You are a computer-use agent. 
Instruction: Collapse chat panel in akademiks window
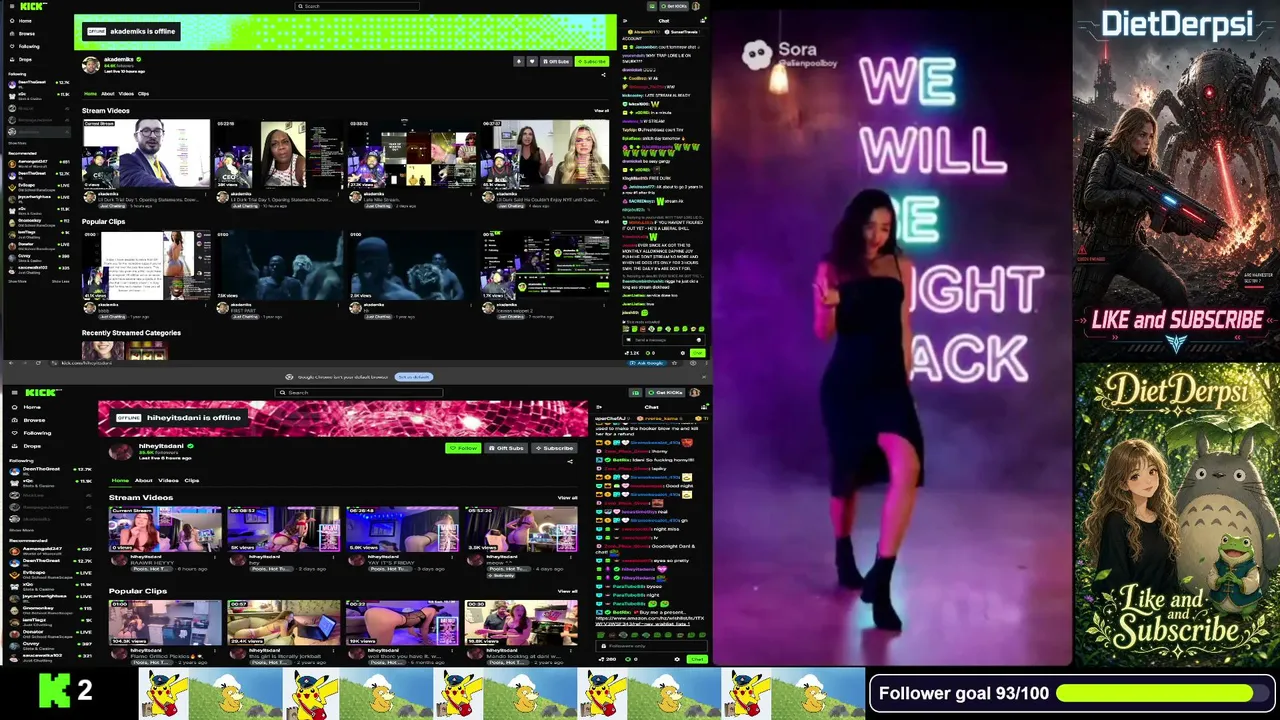(626, 20)
